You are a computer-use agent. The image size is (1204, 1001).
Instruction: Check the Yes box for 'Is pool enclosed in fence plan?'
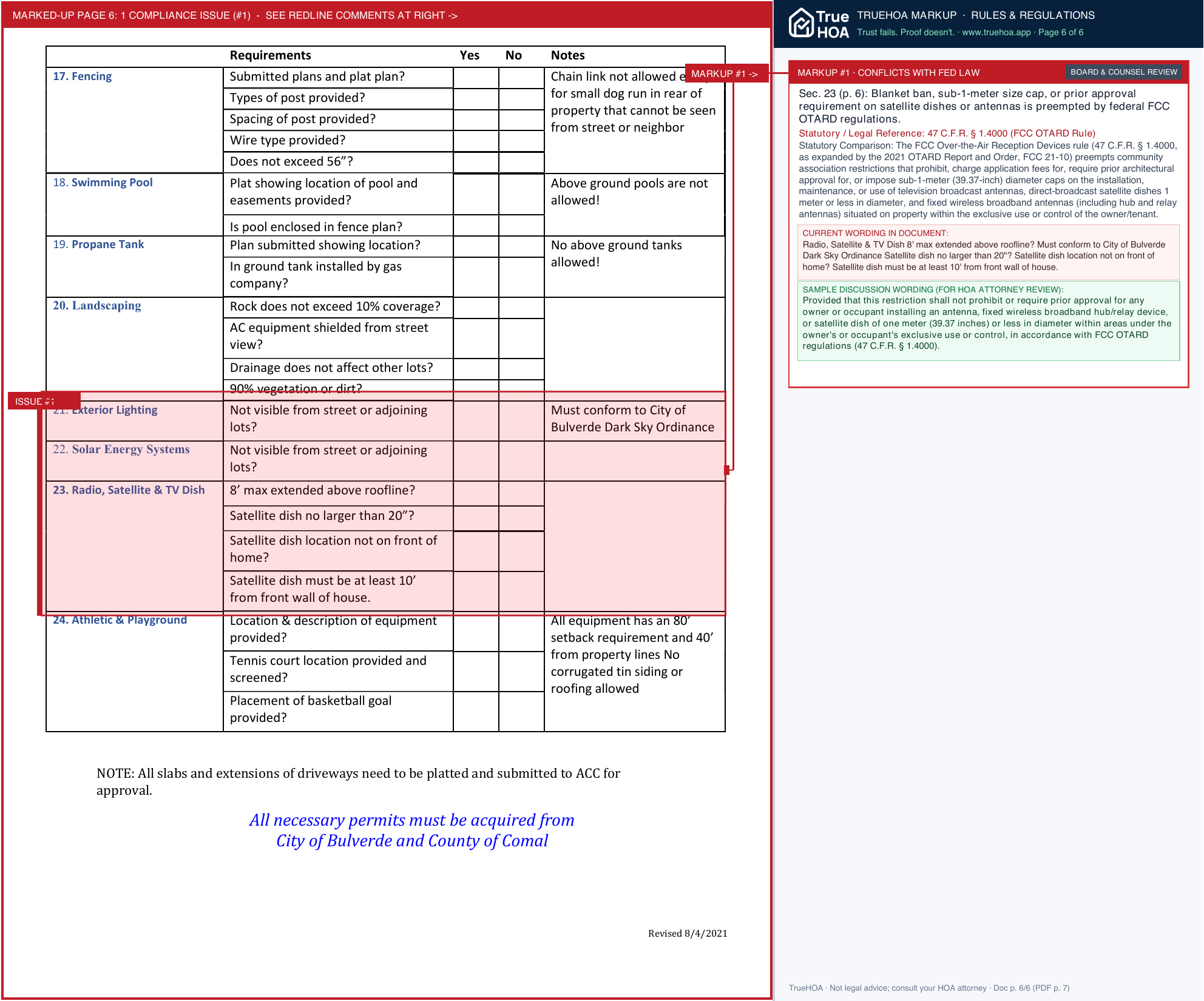pyautogui.click(x=476, y=225)
